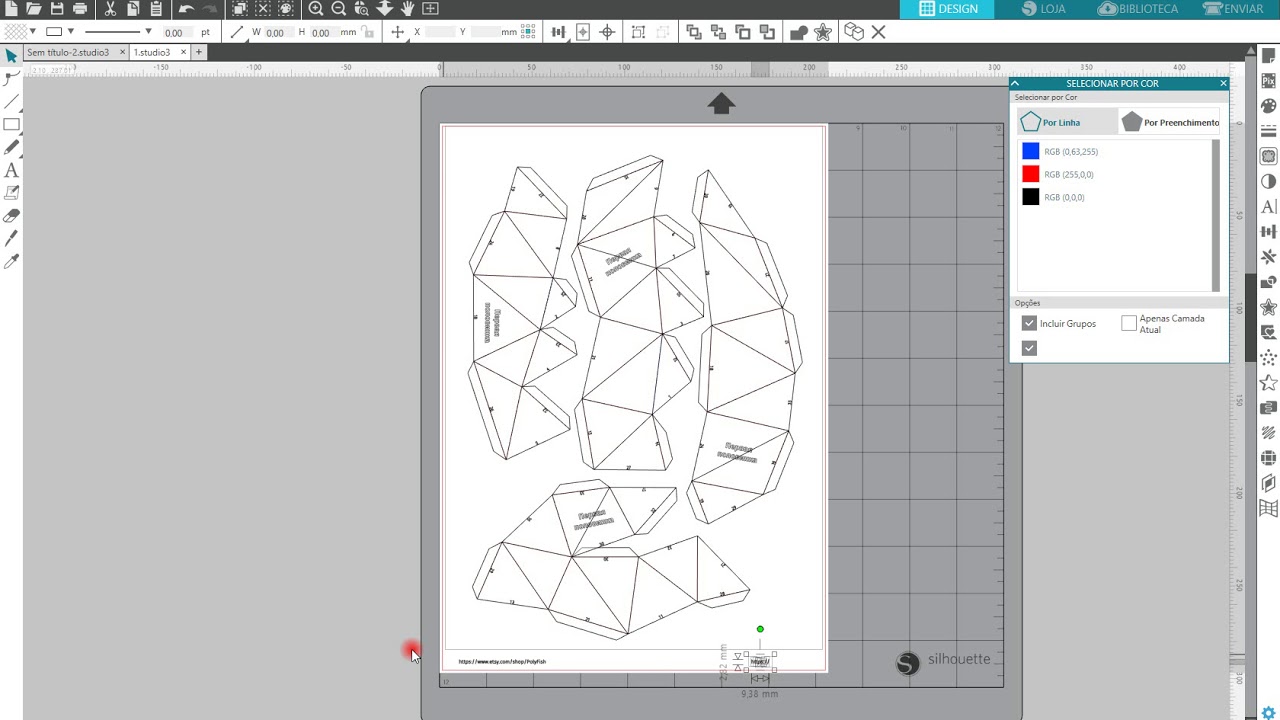Bring selection to front icon
The width and height of the screenshot is (1280, 720).
[x=694, y=32]
